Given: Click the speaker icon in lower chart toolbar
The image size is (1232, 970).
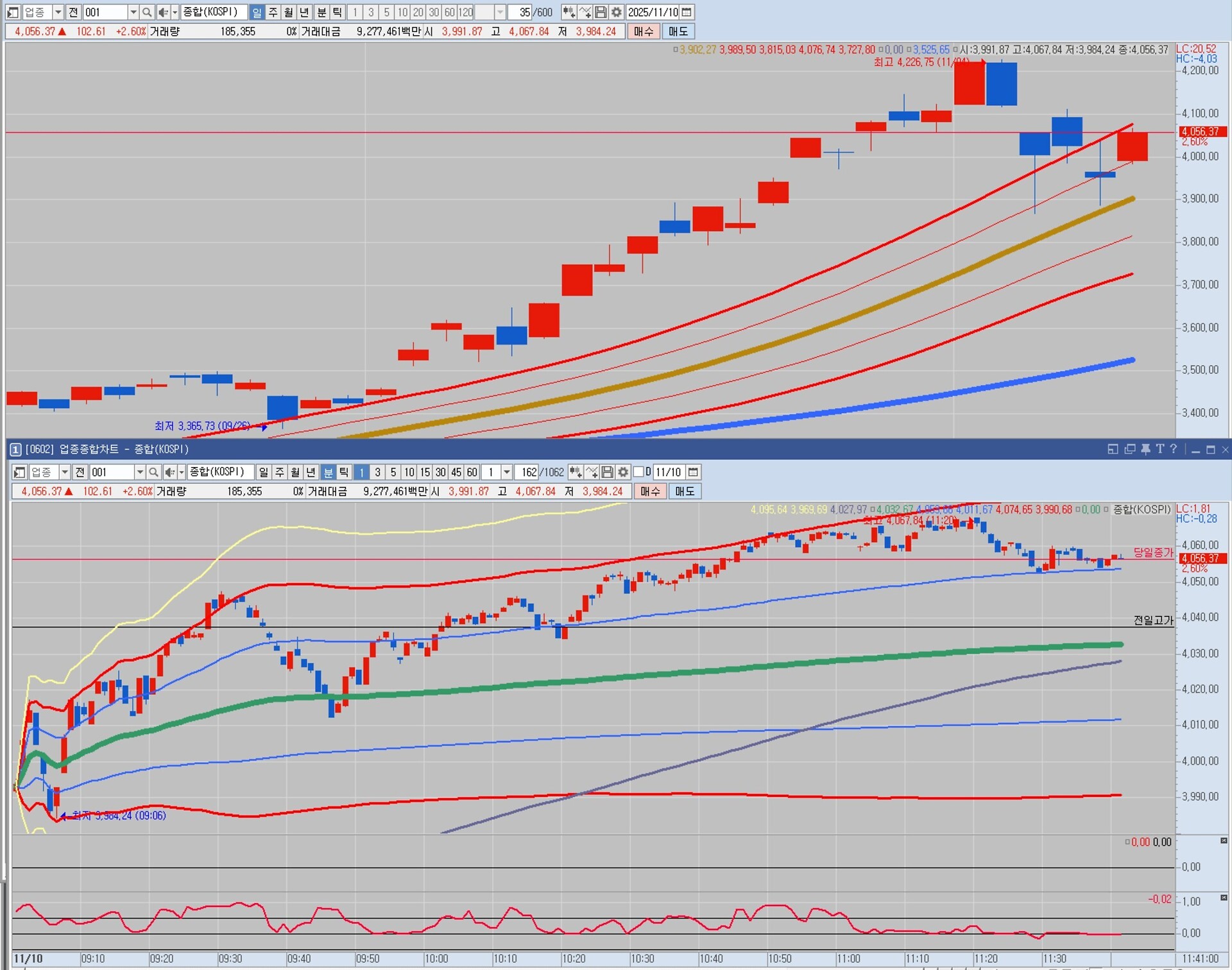Looking at the screenshot, I should [x=169, y=472].
